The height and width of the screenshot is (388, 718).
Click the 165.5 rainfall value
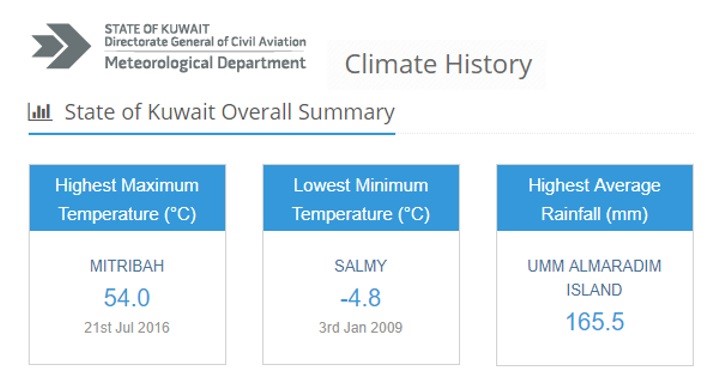click(x=595, y=322)
